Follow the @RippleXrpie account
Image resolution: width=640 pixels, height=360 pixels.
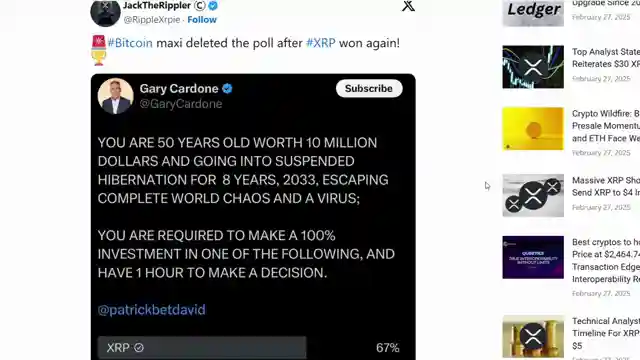[202, 20]
